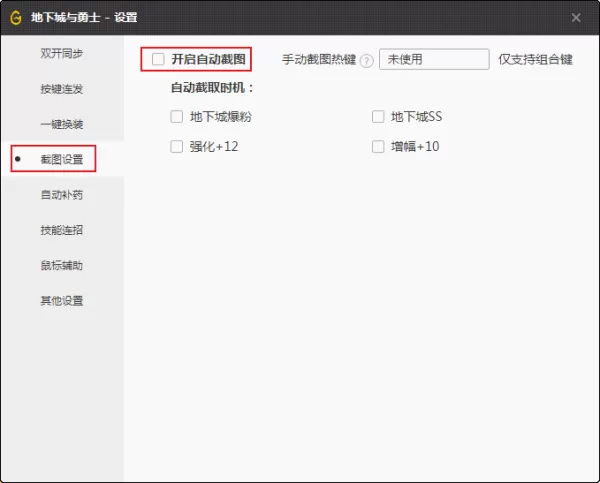Click the 自动截取时机 heading text
Screen dimensions: 600x483
point(212,88)
